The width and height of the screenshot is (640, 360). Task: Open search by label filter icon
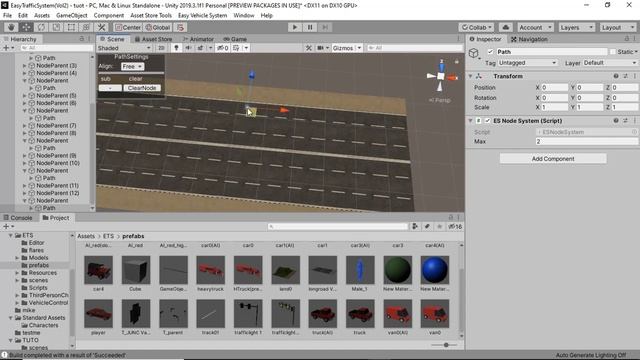click(427, 226)
